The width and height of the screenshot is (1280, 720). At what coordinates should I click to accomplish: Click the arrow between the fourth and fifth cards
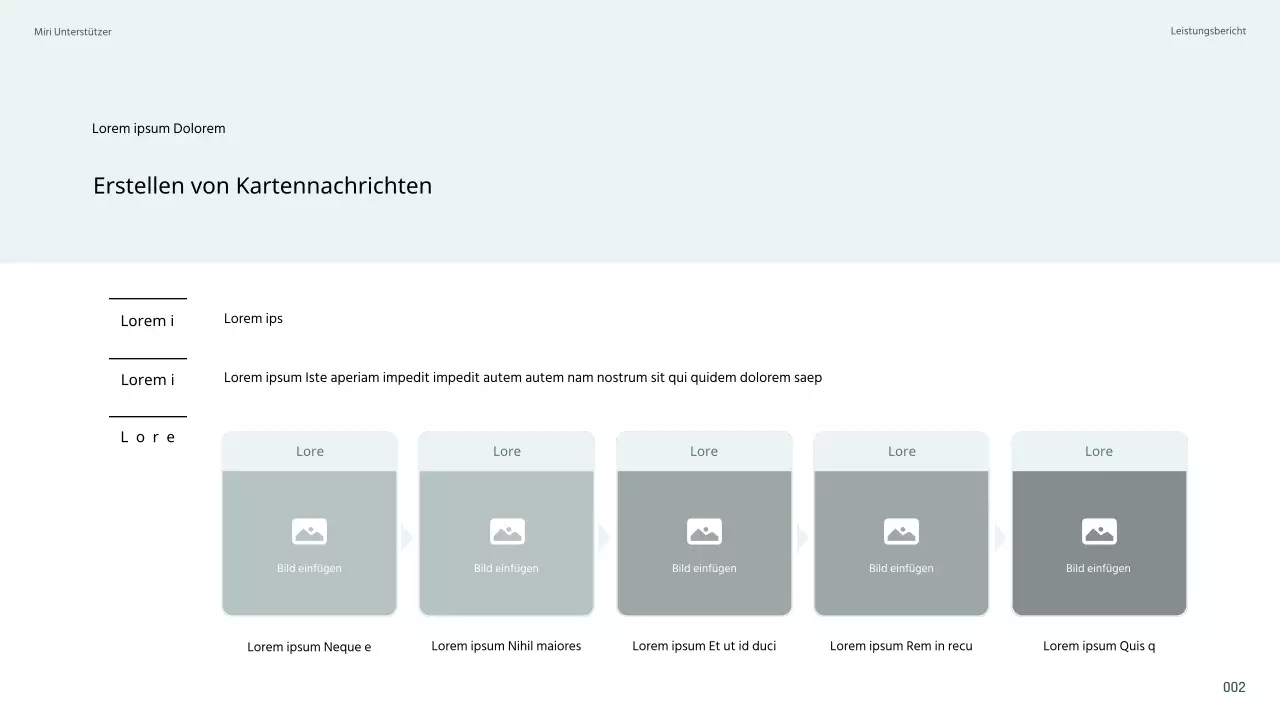tap(999, 538)
